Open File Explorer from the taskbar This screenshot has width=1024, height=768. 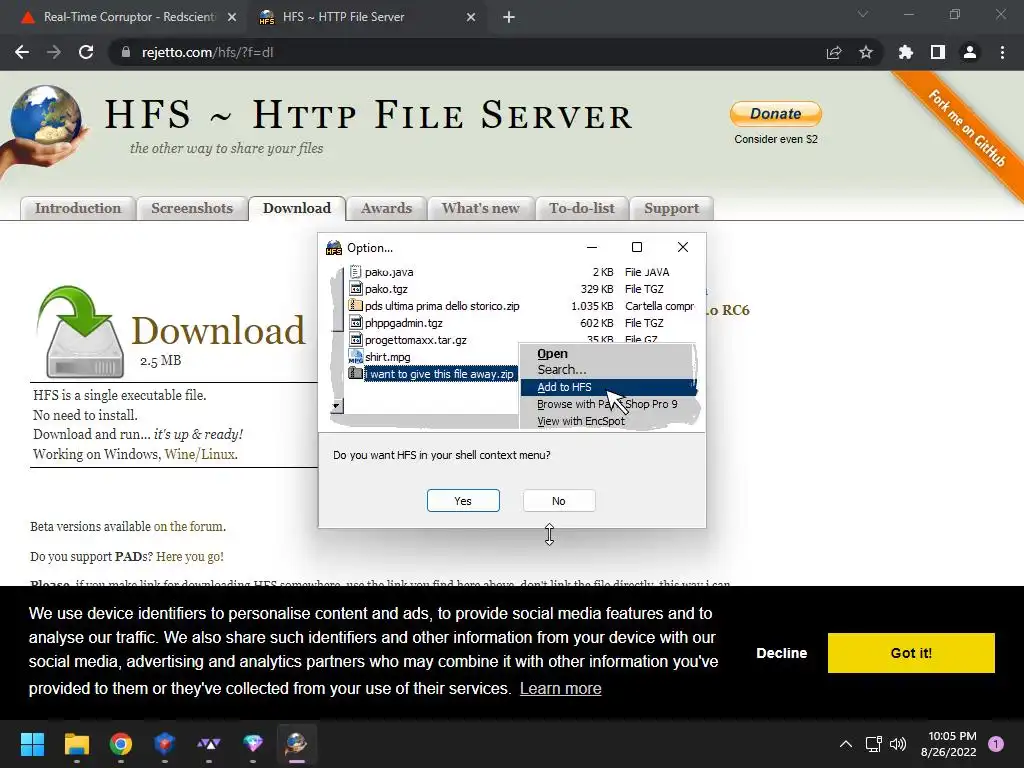tap(76, 744)
